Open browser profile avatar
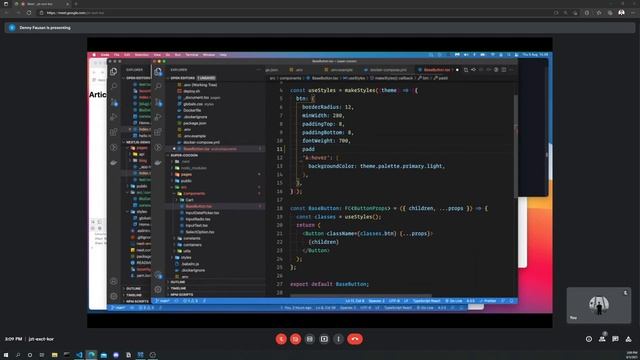This screenshot has width=640, height=360. click(621, 13)
